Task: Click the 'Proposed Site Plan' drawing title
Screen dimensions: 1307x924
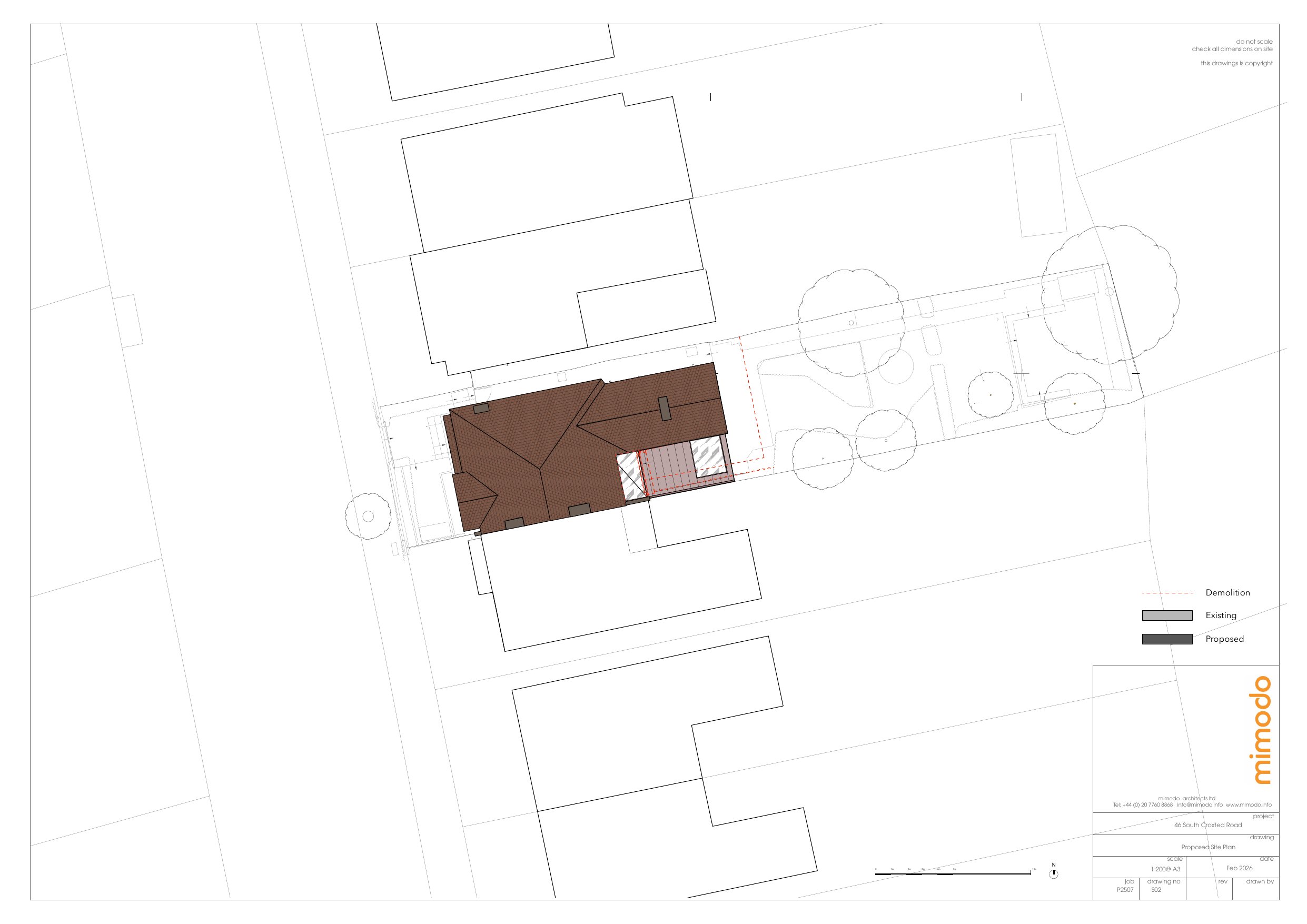Action: pos(1208,847)
